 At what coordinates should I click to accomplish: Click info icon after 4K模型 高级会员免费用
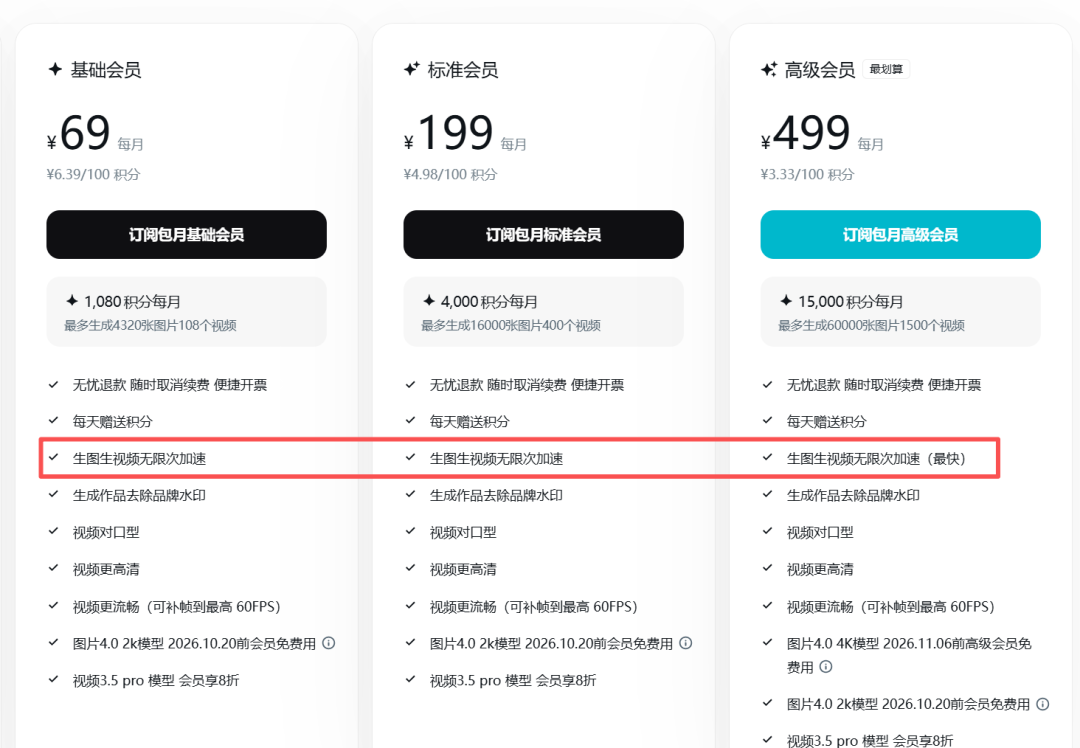pos(826,666)
